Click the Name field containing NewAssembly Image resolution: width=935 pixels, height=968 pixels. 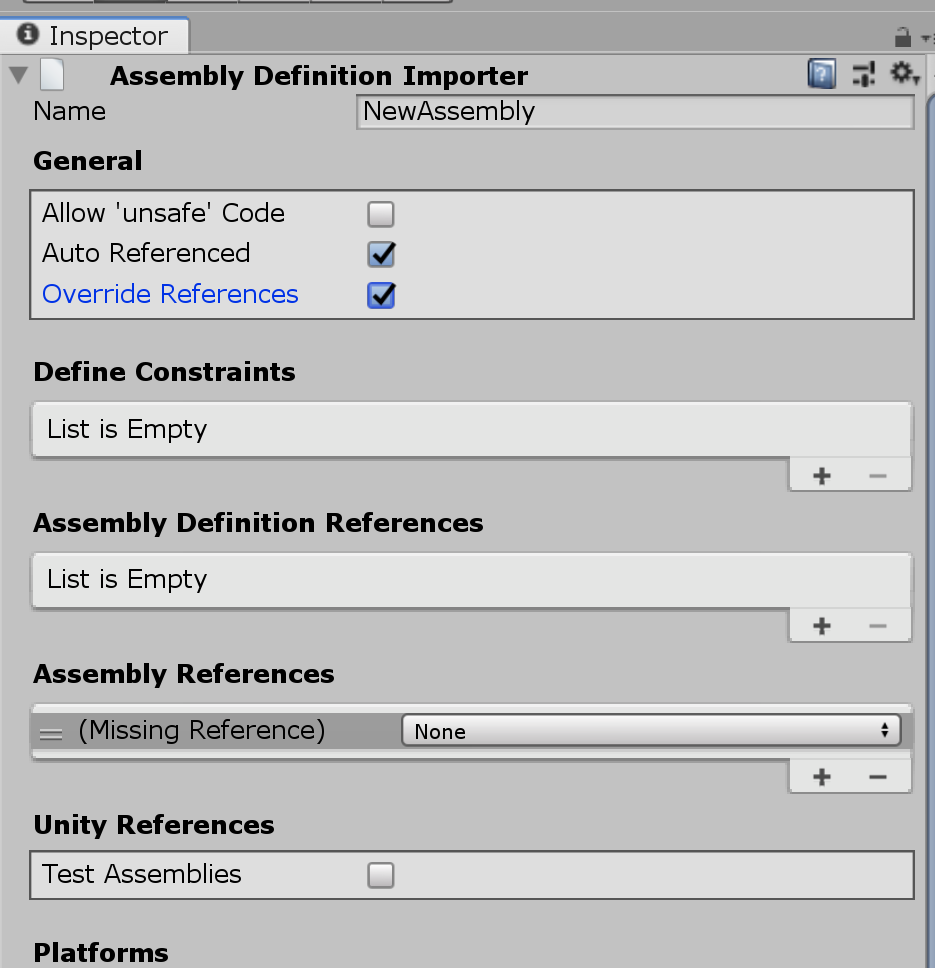pyautogui.click(x=634, y=111)
